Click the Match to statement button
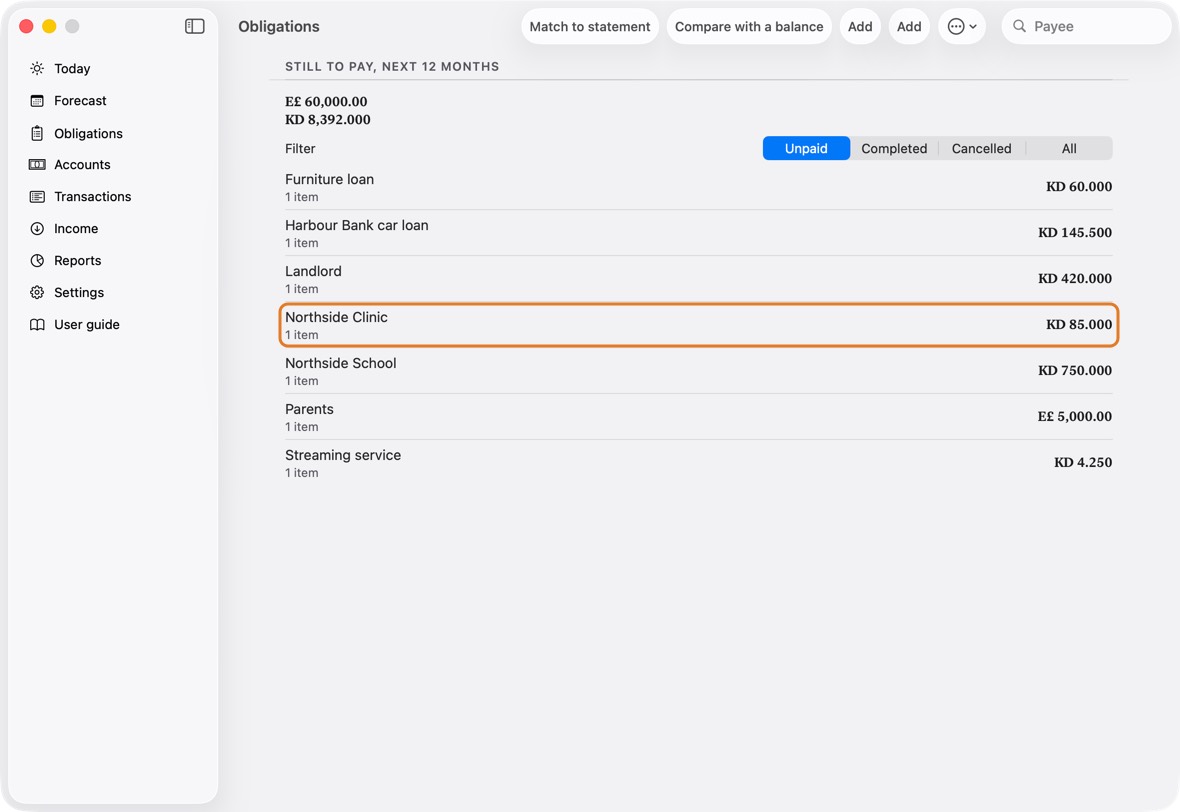Image resolution: width=1180 pixels, height=812 pixels. 590,26
